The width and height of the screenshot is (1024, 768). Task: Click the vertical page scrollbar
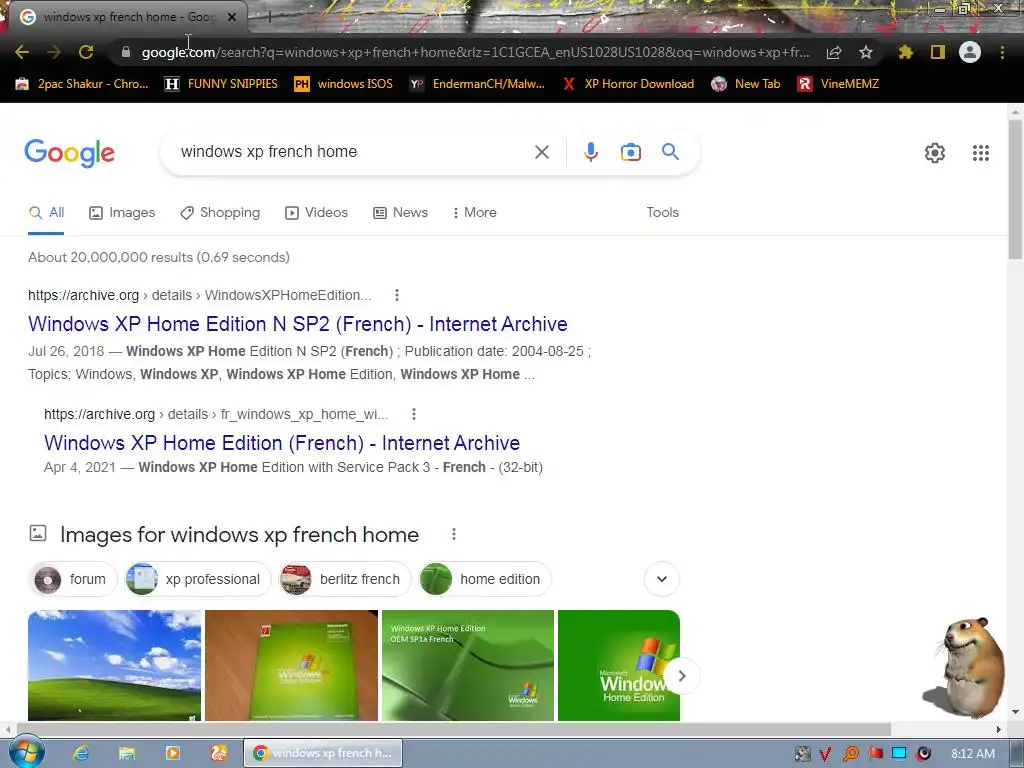coord(1015,189)
